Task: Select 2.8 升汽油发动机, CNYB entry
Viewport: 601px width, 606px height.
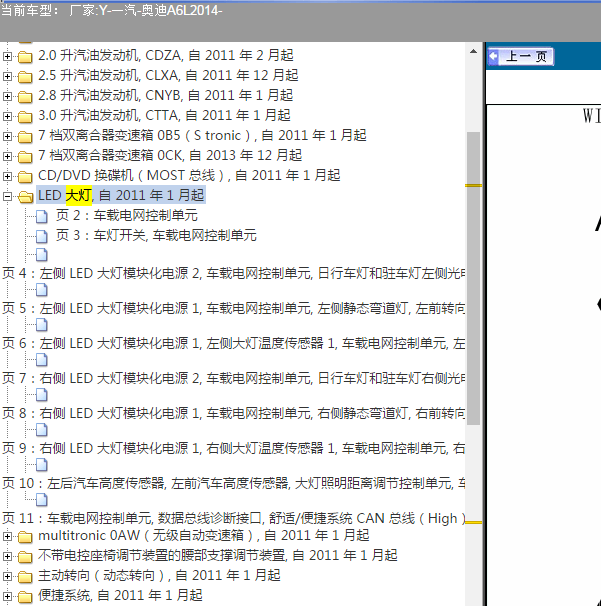Action: tap(165, 95)
